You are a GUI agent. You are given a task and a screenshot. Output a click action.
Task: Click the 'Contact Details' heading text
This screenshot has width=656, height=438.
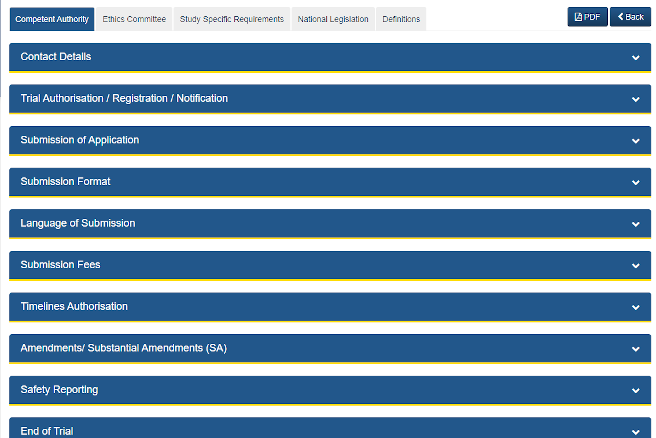tap(56, 56)
